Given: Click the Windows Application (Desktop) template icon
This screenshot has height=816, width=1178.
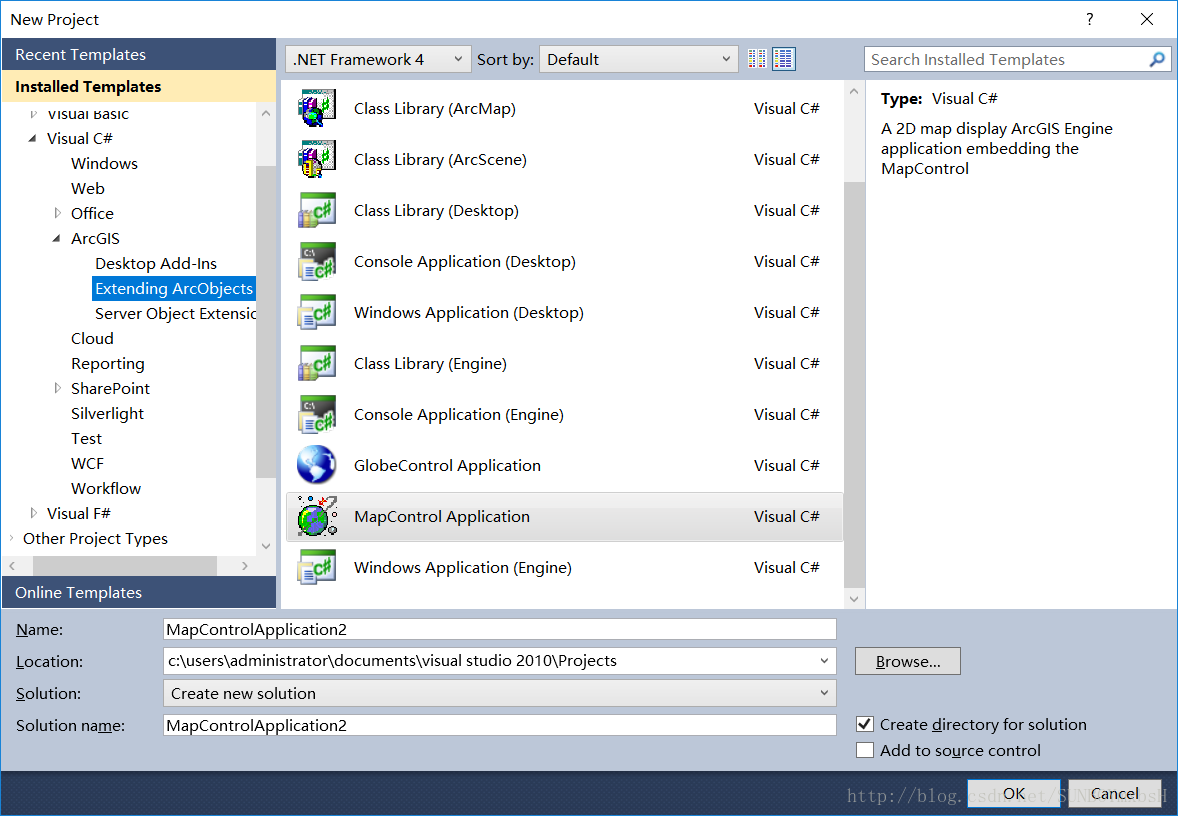Looking at the screenshot, I should (x=316, y=313).
